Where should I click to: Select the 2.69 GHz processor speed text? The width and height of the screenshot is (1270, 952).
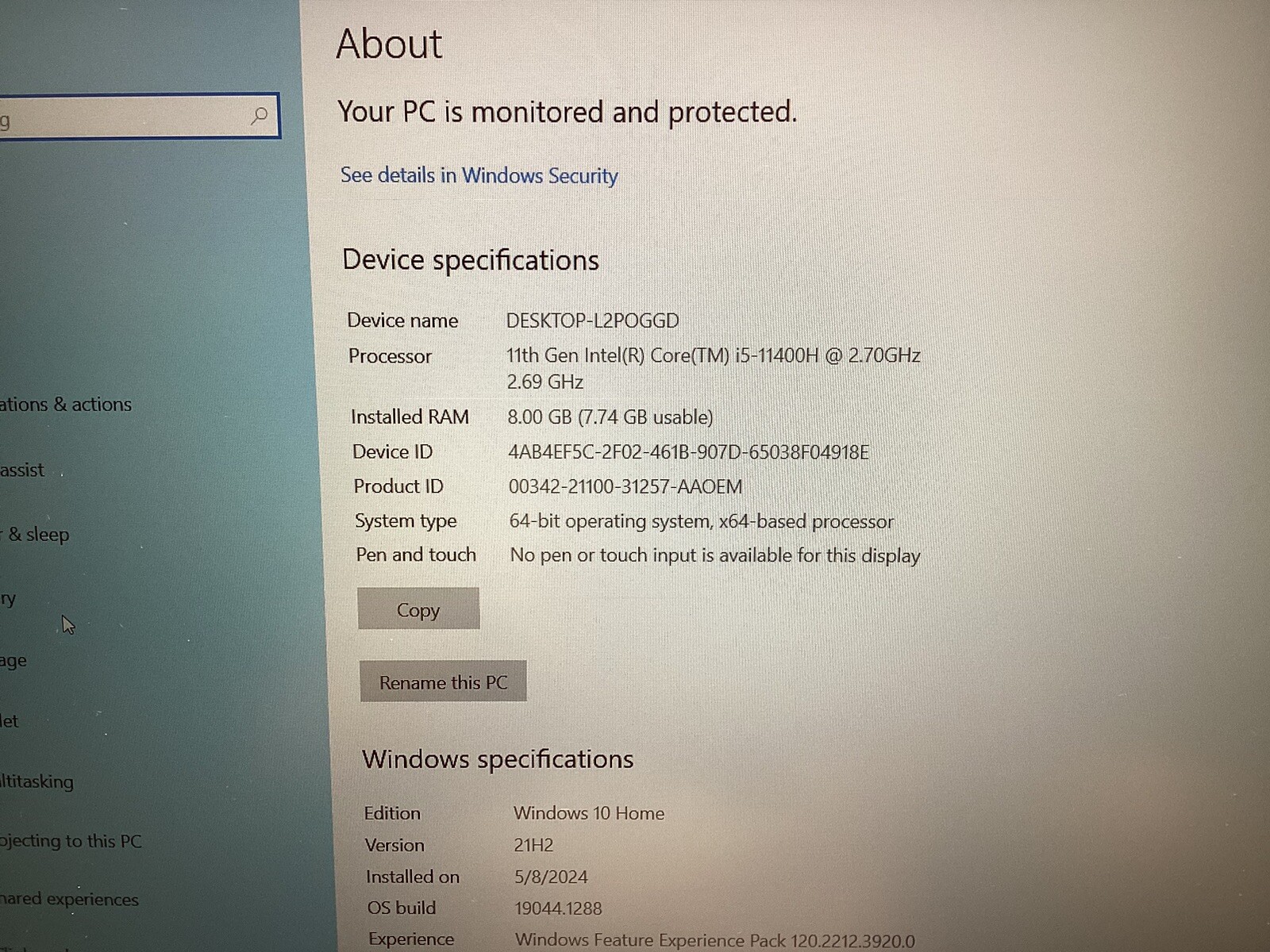point(545,382)
